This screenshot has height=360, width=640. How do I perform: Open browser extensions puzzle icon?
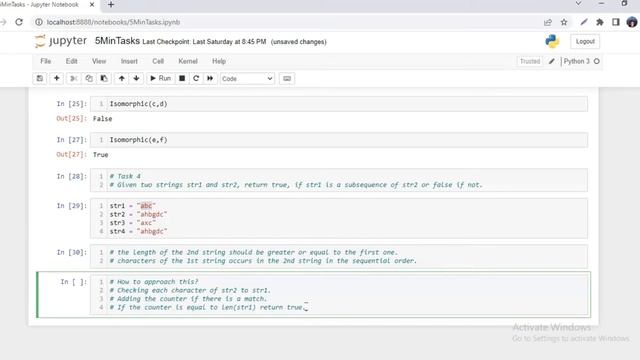[600, 22]
